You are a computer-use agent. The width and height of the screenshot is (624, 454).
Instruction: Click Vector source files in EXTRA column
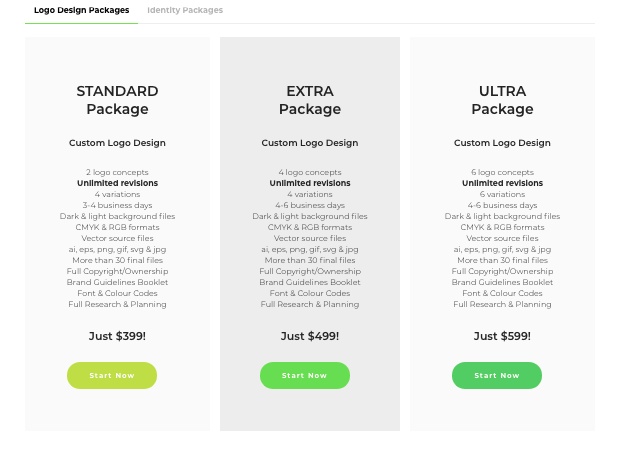click(310, 238)
